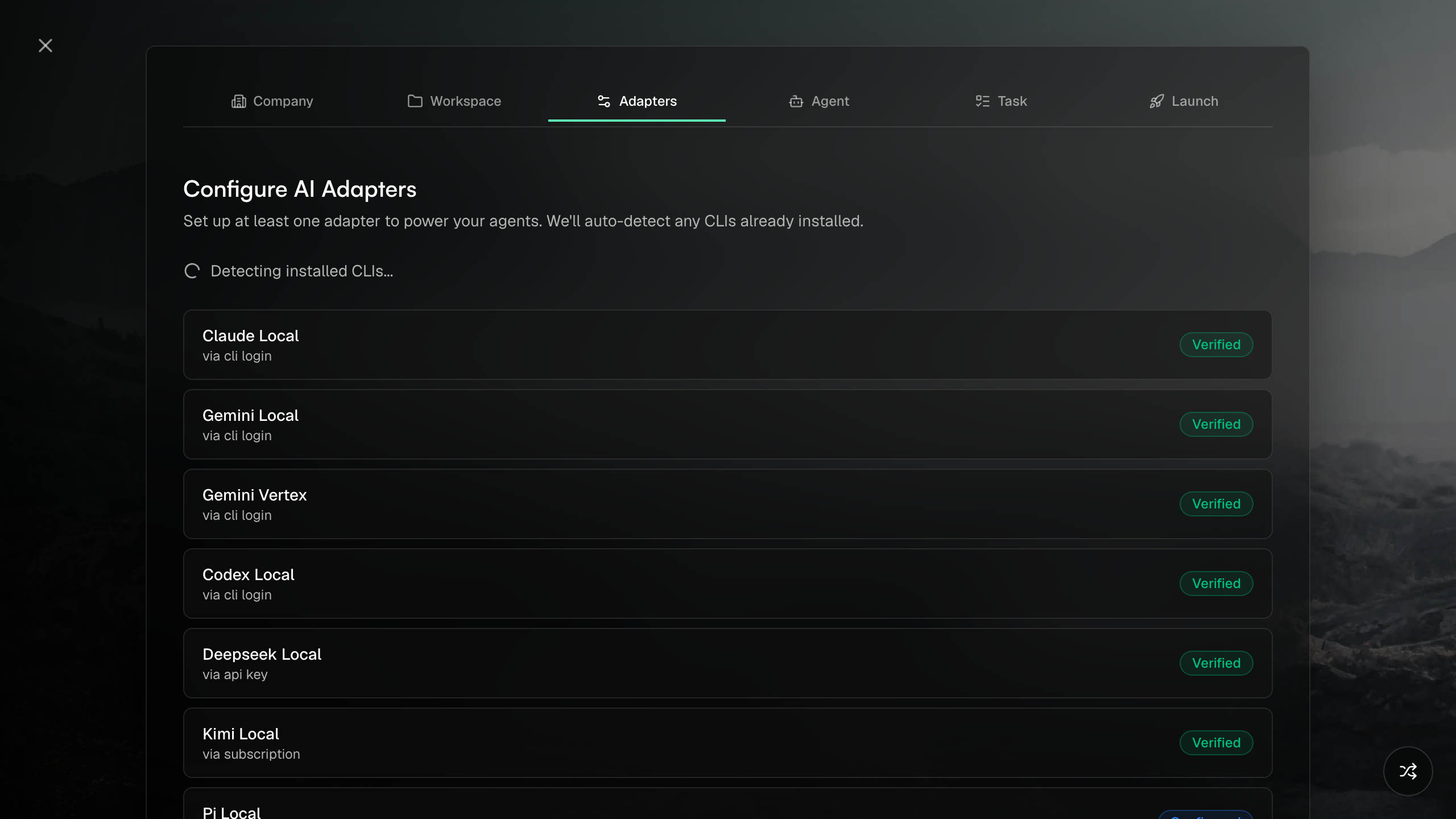Click the Verified badge on Gemini Vertex
The height and width of the screenshot is (819, 1456).
(x=1216, y=504)
